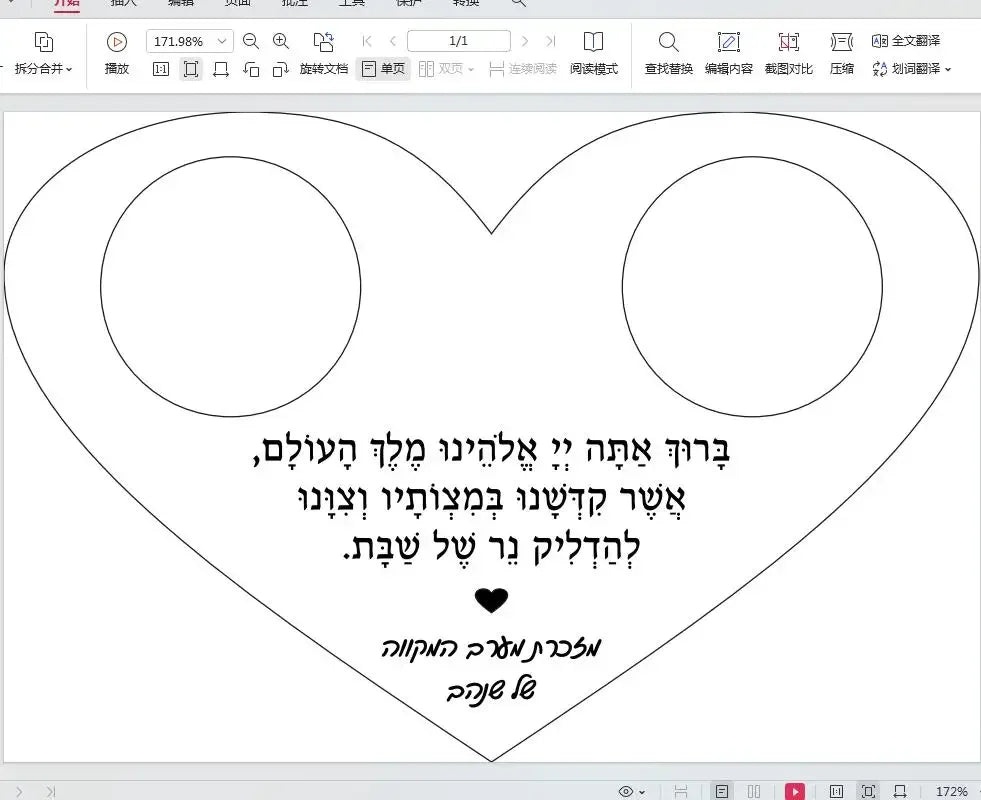Toggle double page icon in status bar

click(754, 791)
